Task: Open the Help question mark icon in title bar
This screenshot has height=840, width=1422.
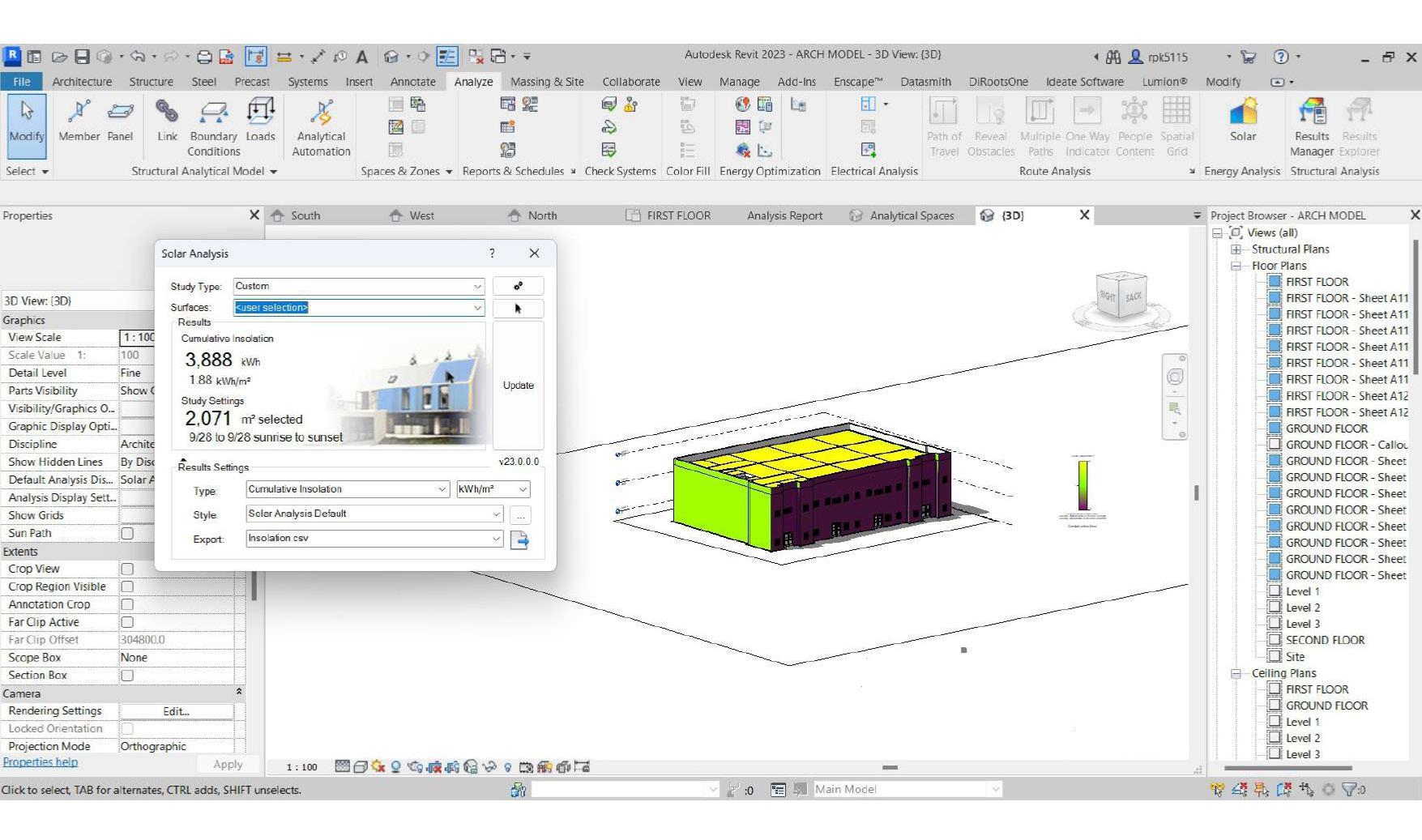Action: pyautogui.click(x=1281, y=57)
